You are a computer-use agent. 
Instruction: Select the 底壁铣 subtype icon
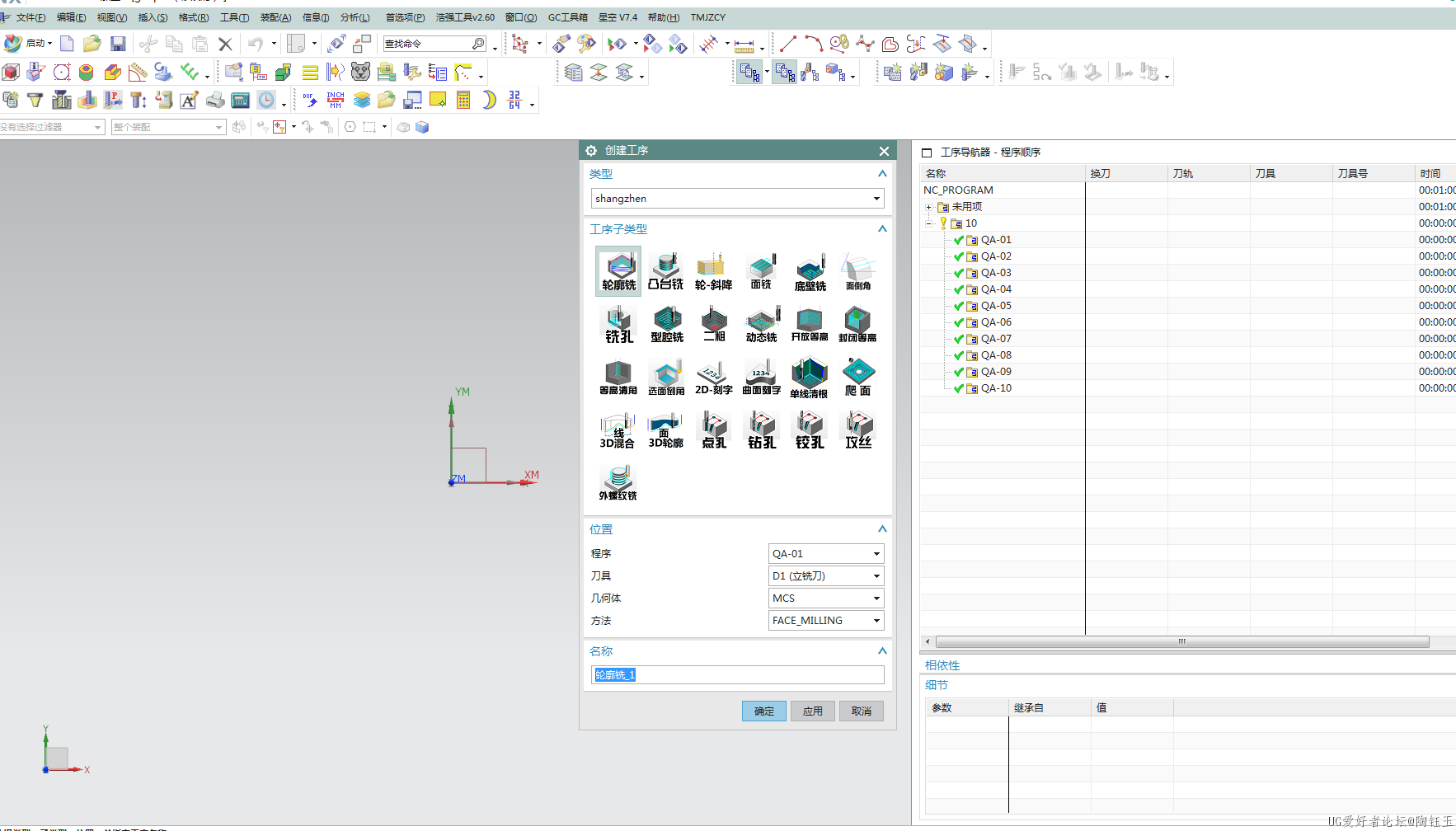[x=810, y=271]
